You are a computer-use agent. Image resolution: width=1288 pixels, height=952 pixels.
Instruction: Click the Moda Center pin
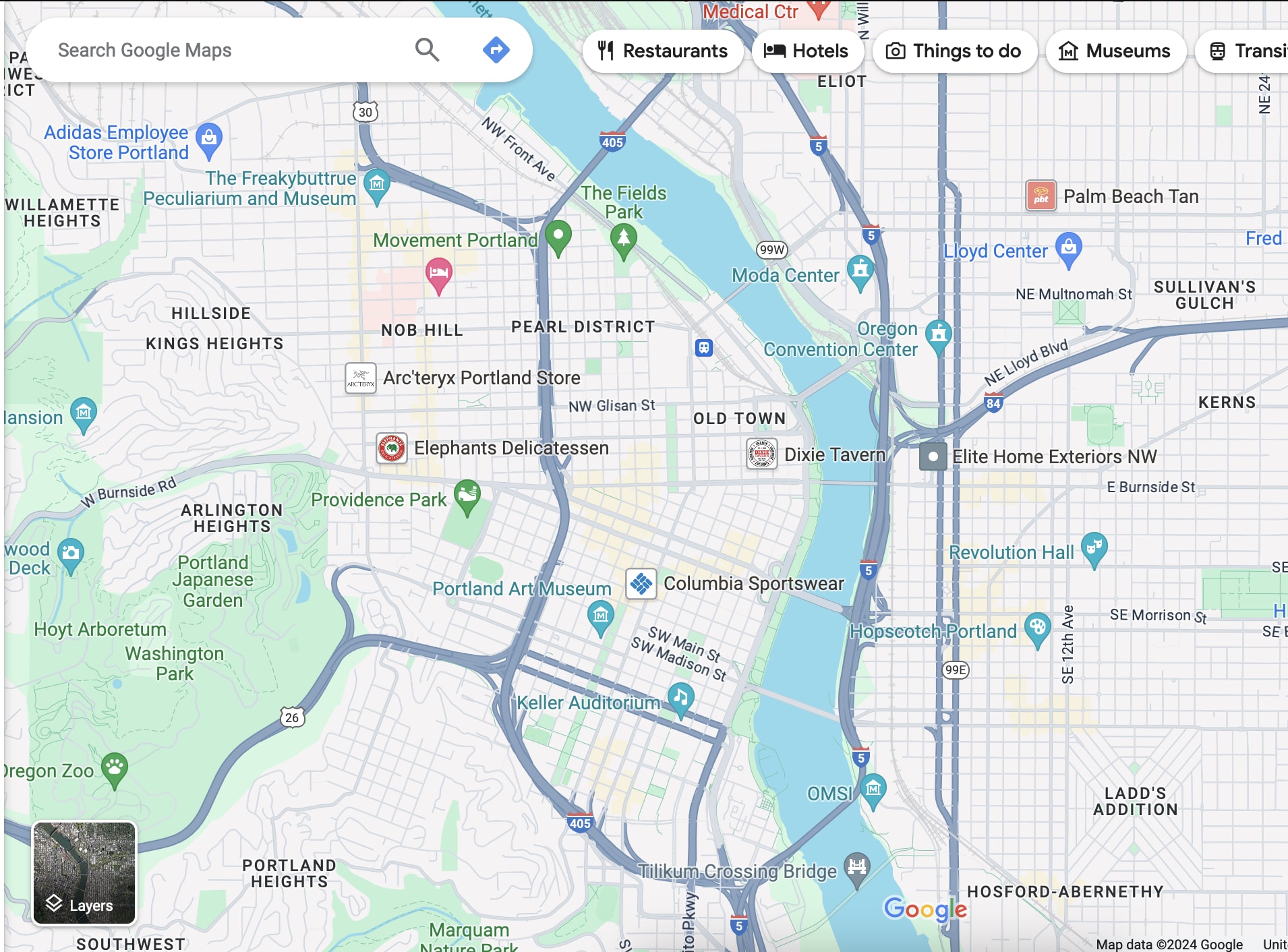pyautogui.click(x=860, y=272)
